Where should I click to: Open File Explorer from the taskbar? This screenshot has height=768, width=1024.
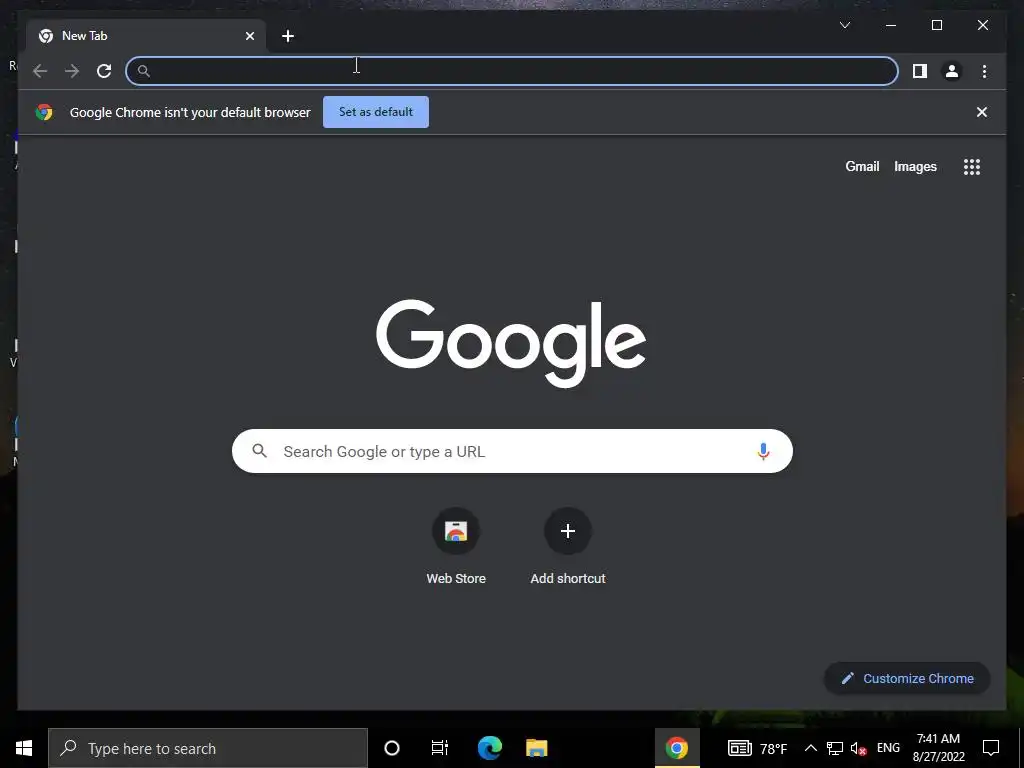tap(537, 748)
